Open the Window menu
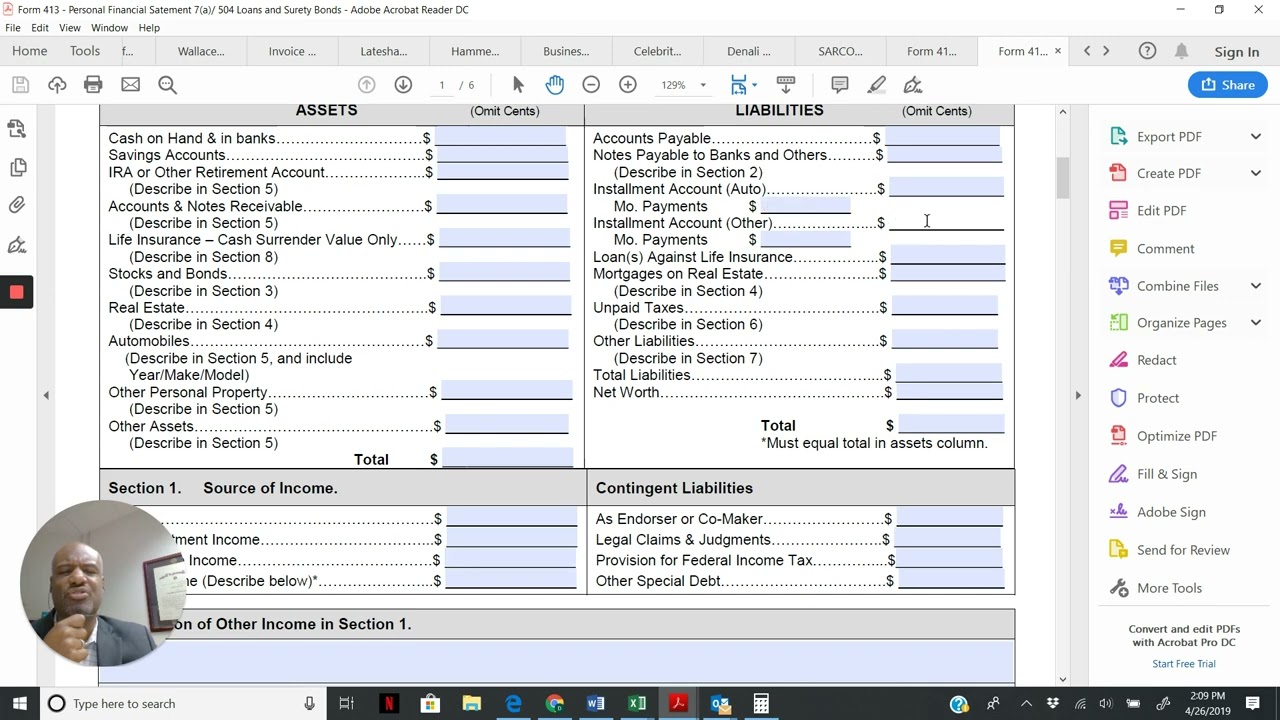 click(x=109, y=28)
